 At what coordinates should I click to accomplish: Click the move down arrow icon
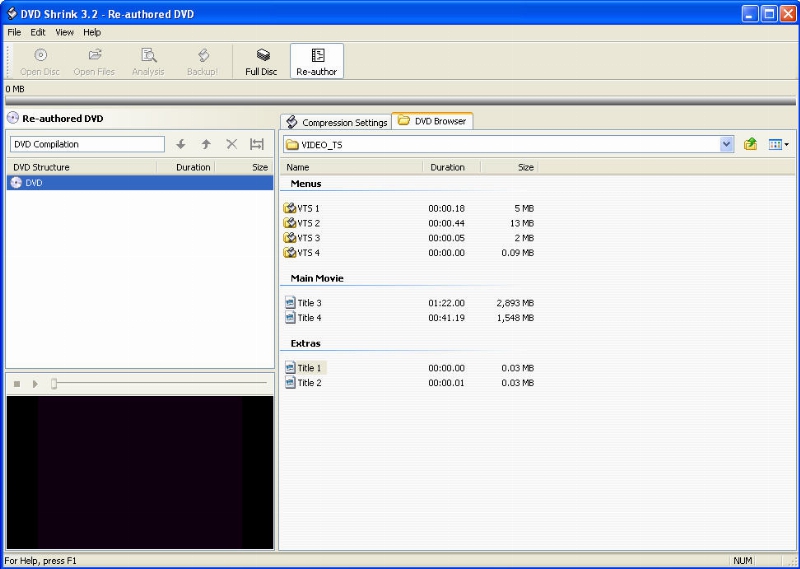pos(181,144)
